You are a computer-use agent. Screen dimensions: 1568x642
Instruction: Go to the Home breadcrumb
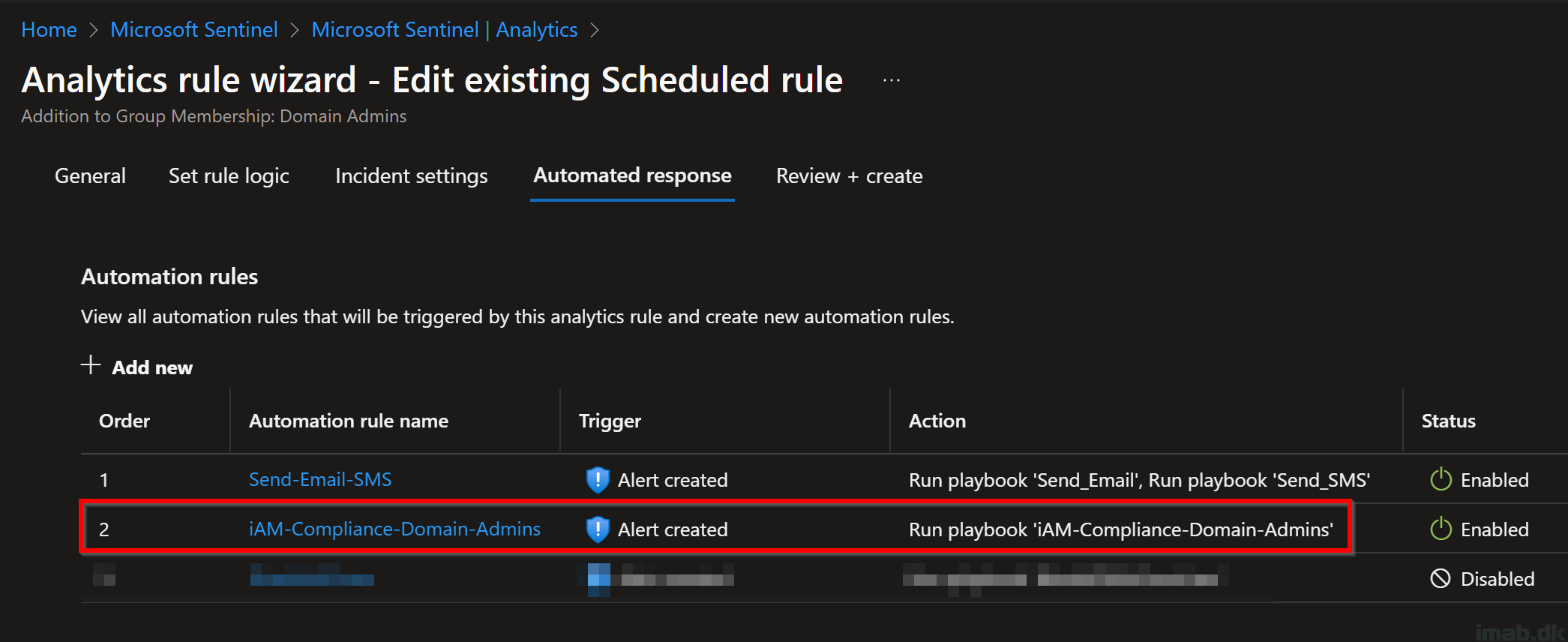click(49, 30)
